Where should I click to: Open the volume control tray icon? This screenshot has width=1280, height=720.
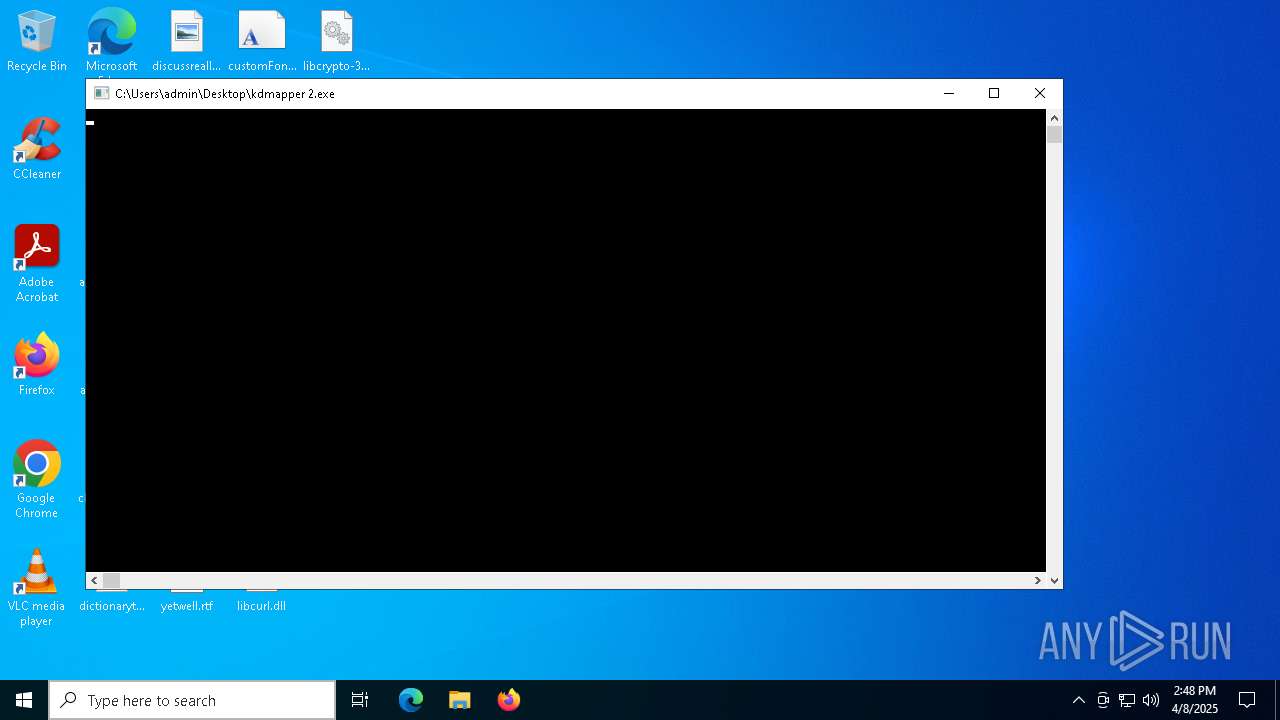[1151, 700]
